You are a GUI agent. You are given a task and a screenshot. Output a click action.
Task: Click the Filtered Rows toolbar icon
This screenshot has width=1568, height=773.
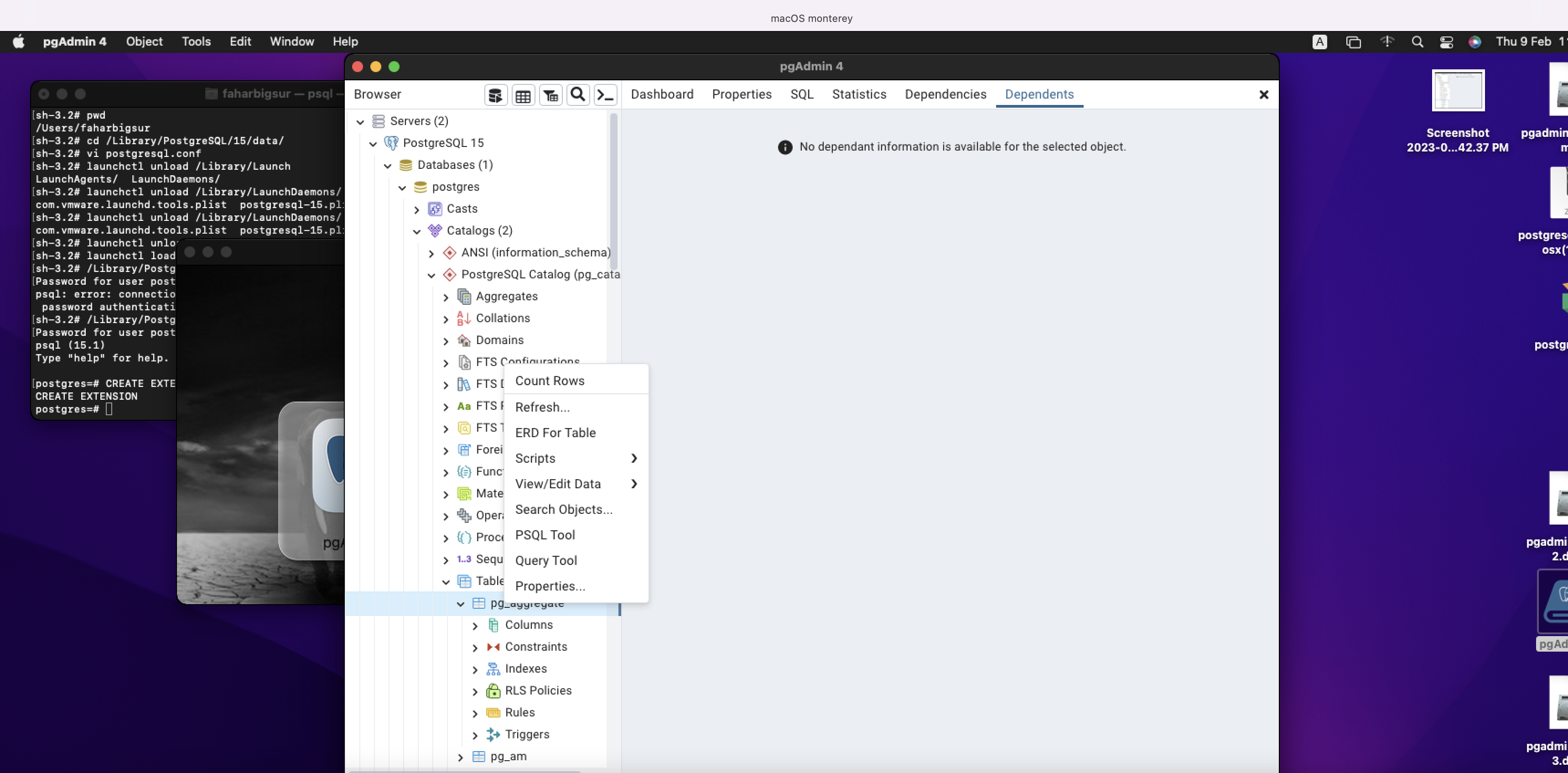click(551, 95)
